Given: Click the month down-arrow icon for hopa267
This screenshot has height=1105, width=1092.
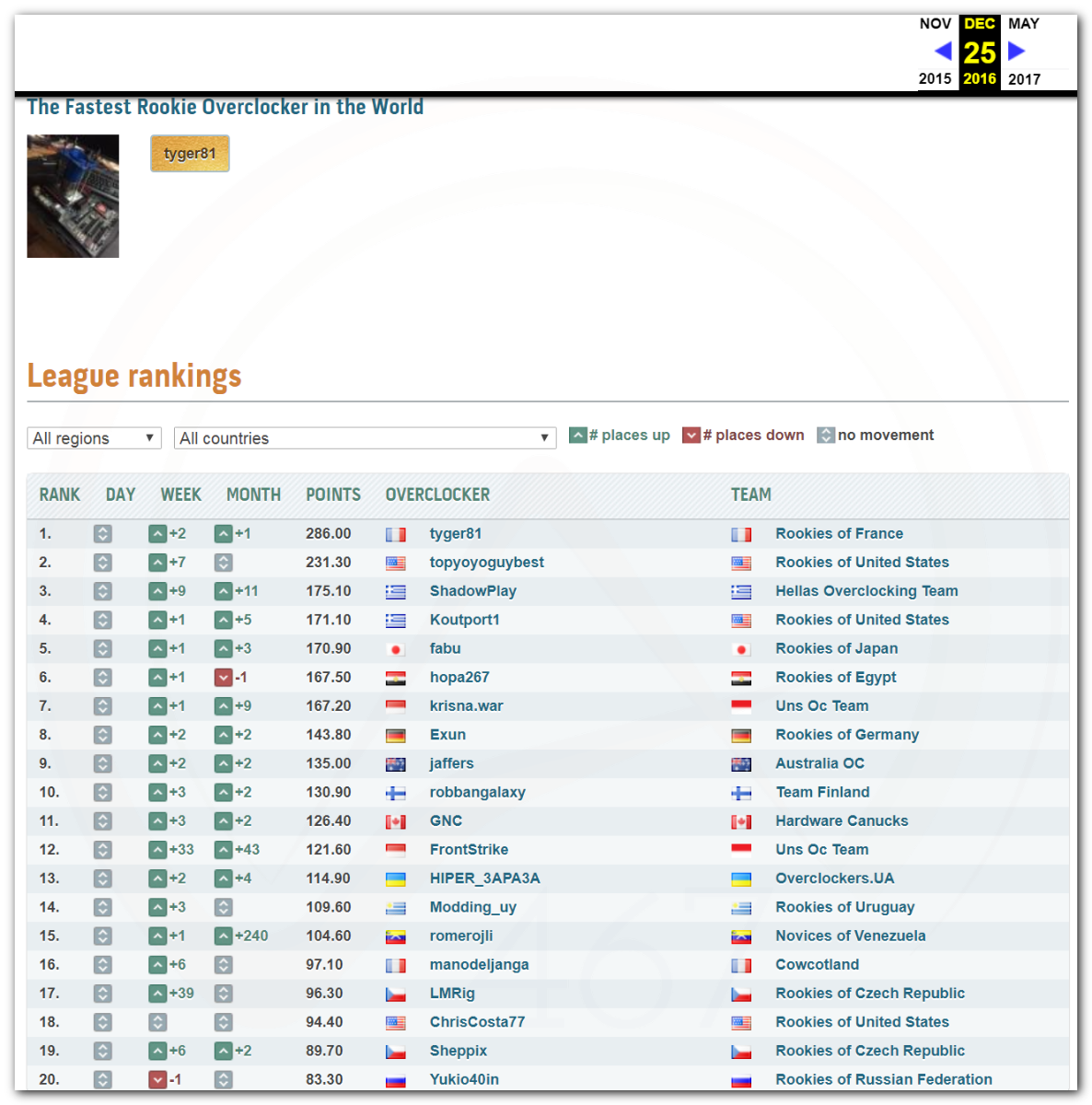Looking at the screenshot, I should click(223, 678).
